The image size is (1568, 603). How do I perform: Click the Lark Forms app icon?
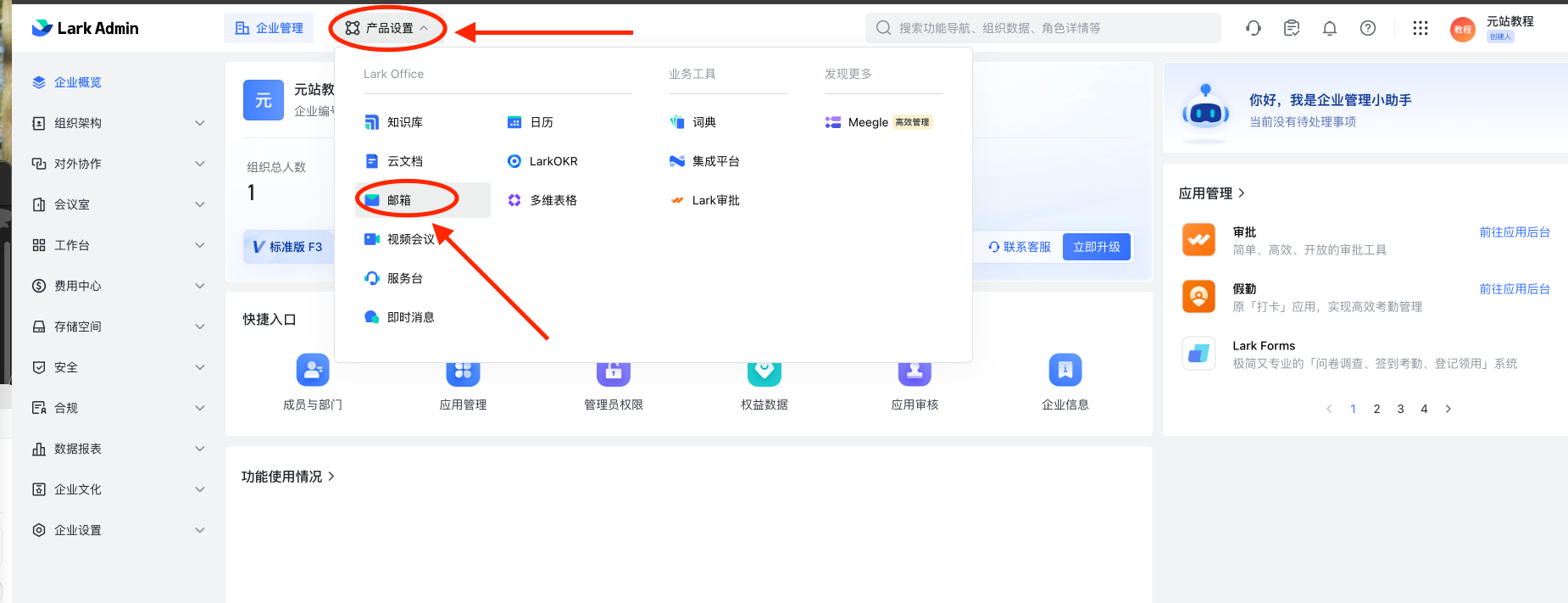(x=1198, y=354)
